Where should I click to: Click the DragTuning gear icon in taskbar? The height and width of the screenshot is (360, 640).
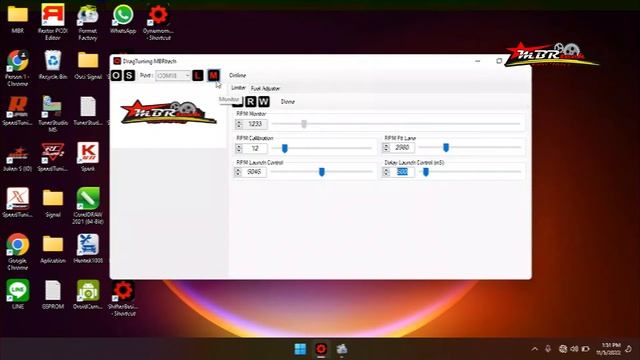[x=321, y=349]
